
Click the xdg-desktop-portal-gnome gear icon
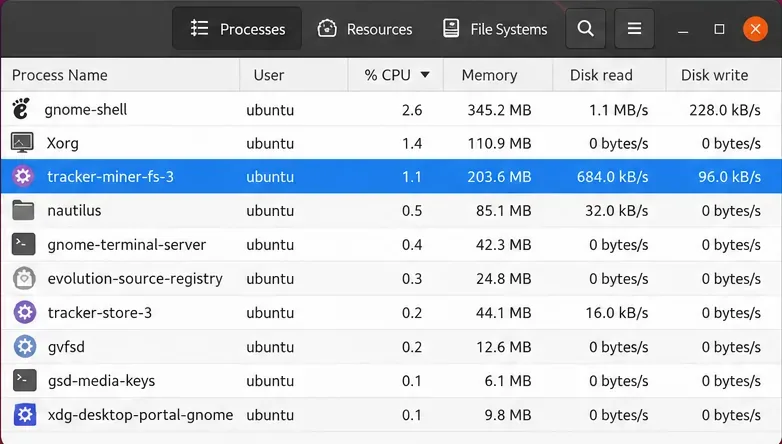(24, 415)
